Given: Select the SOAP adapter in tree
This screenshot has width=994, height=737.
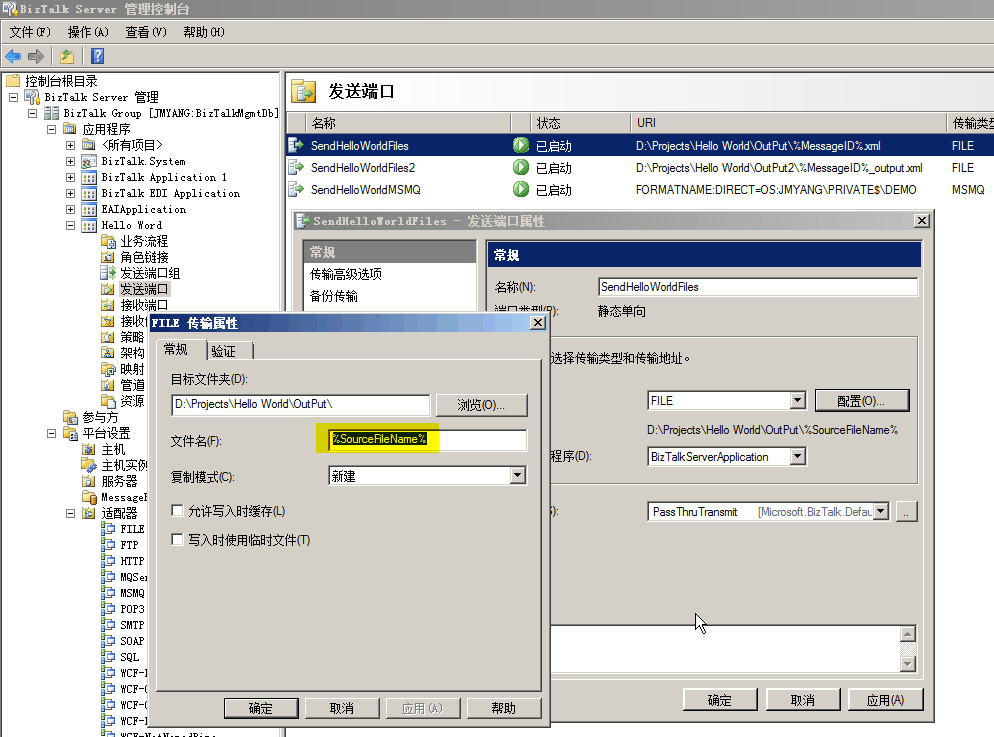Looking at the screenshot, I should (x=132, y=641).
